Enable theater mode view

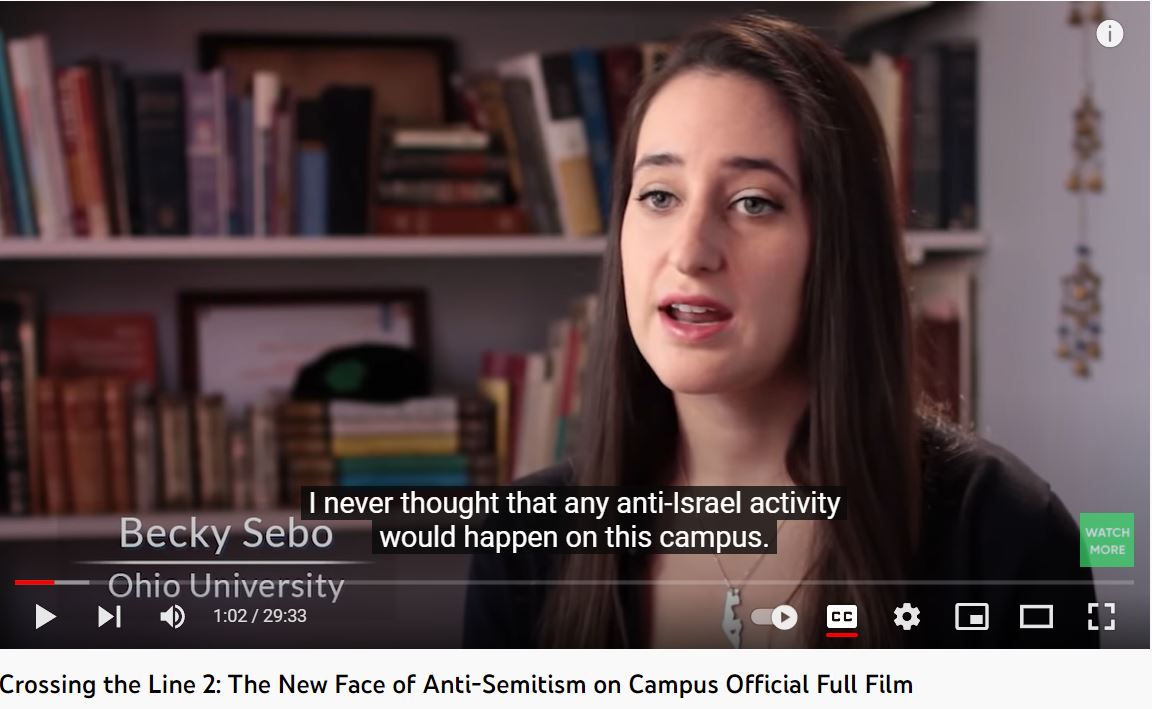click(x=1036, y=616)
